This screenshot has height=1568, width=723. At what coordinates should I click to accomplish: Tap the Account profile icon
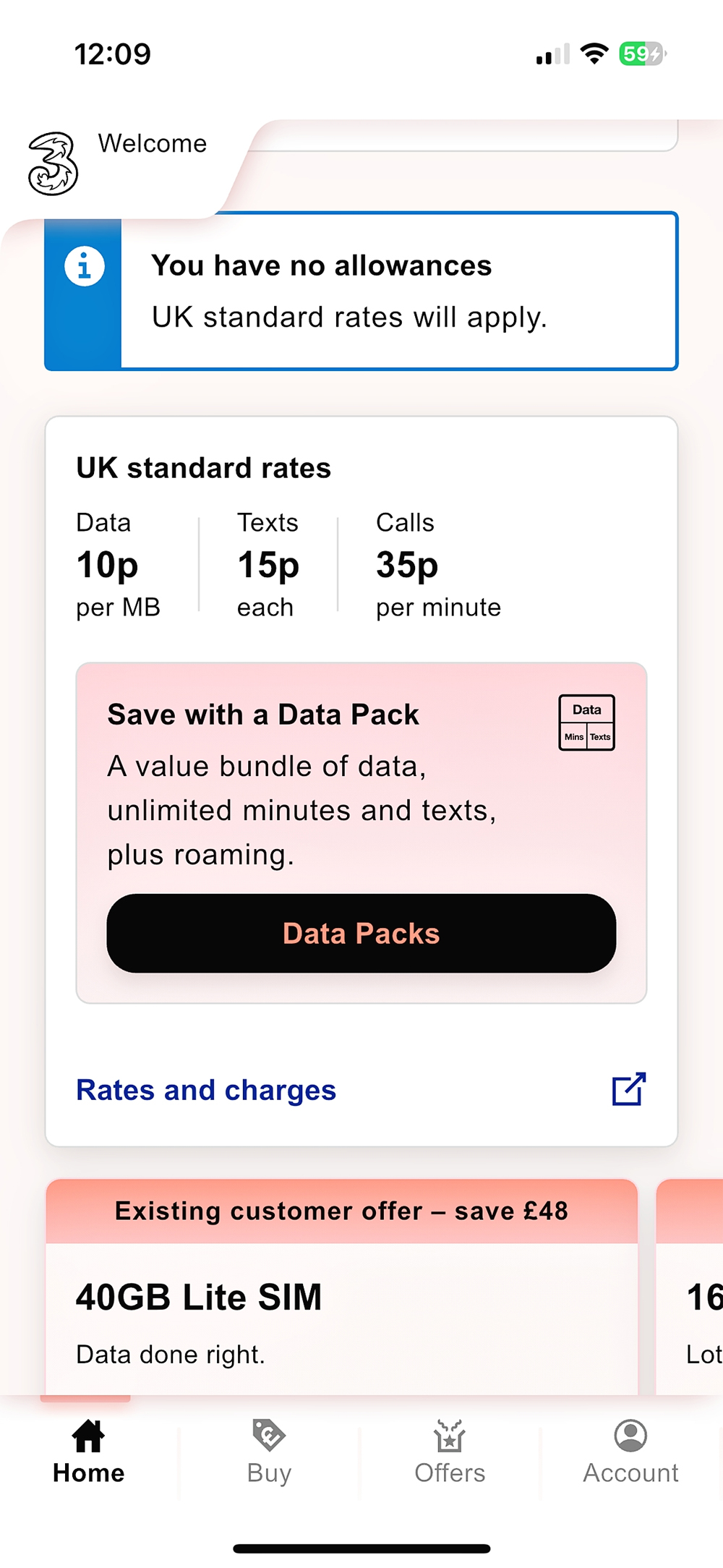630,1436
